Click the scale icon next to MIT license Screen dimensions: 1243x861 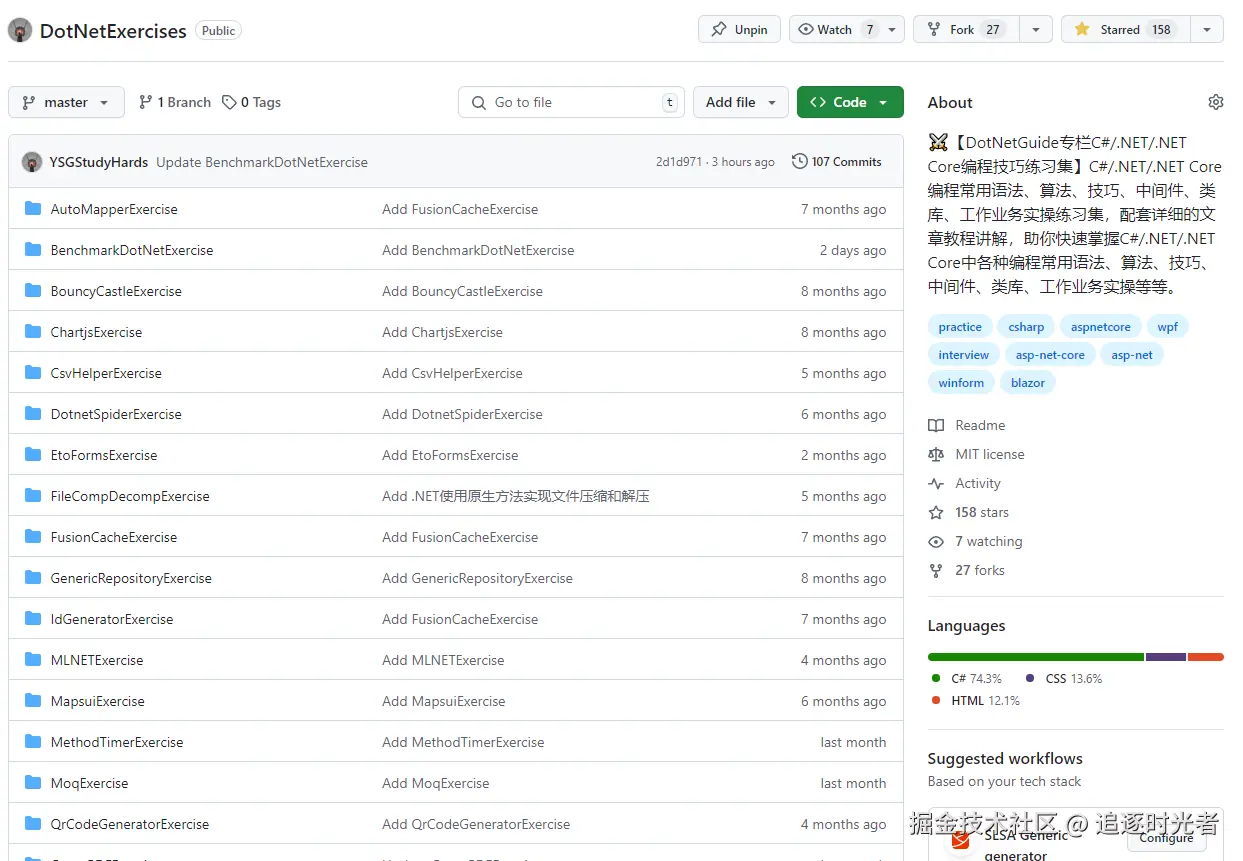click(x=936, y=454)
